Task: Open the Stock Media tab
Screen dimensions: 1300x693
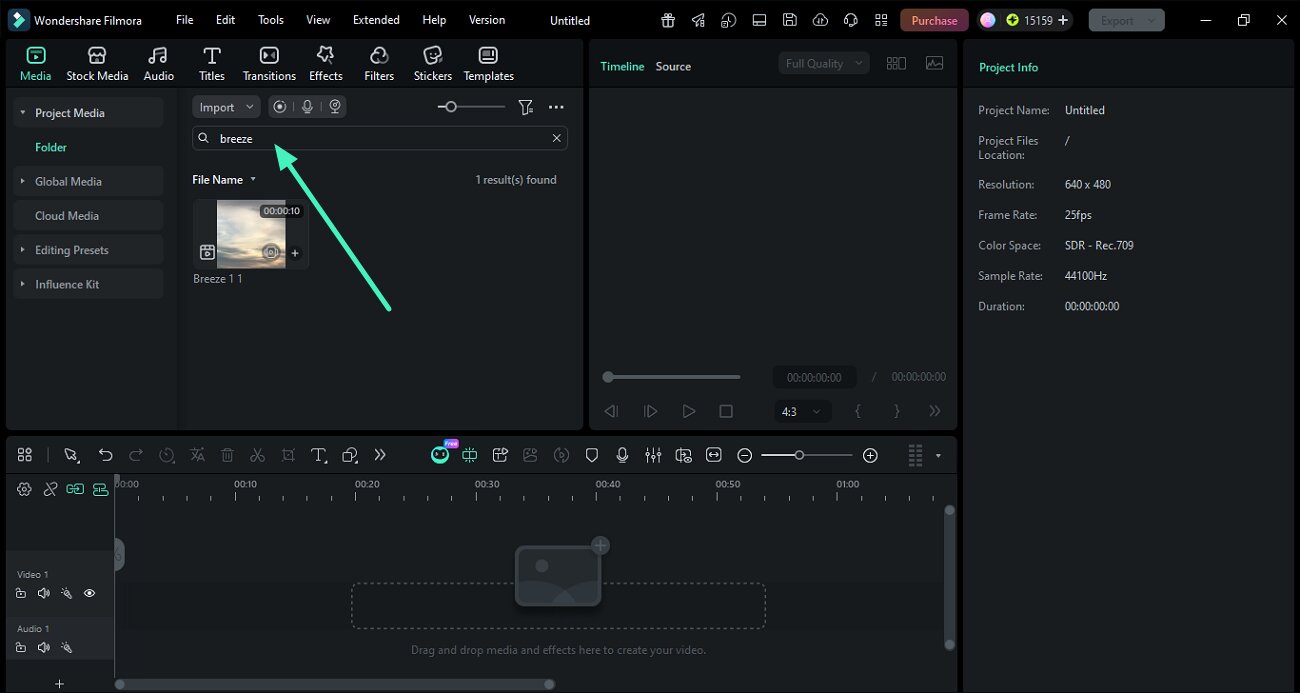Action: [97, 64]
